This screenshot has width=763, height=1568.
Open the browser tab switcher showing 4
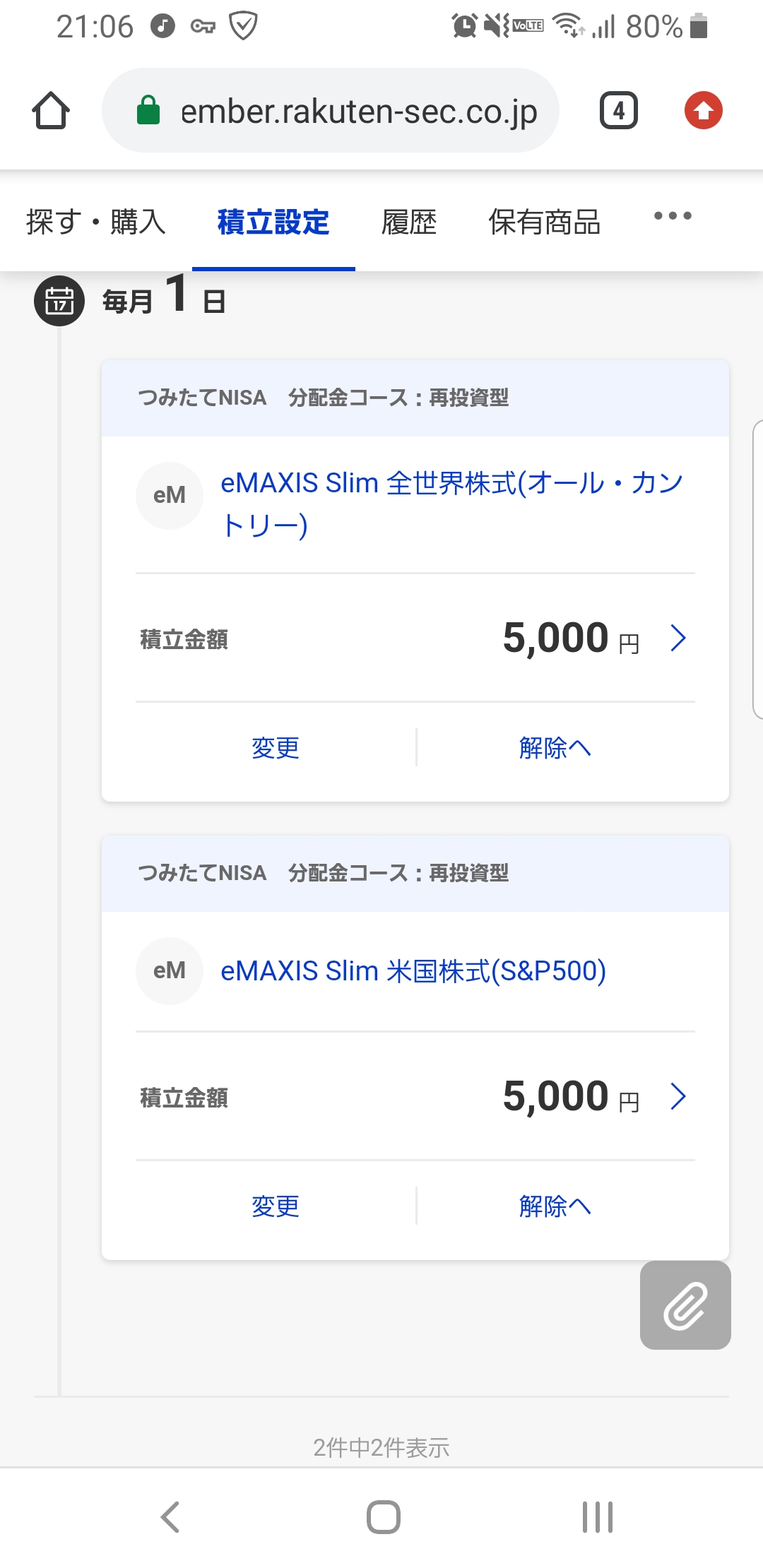618,111
